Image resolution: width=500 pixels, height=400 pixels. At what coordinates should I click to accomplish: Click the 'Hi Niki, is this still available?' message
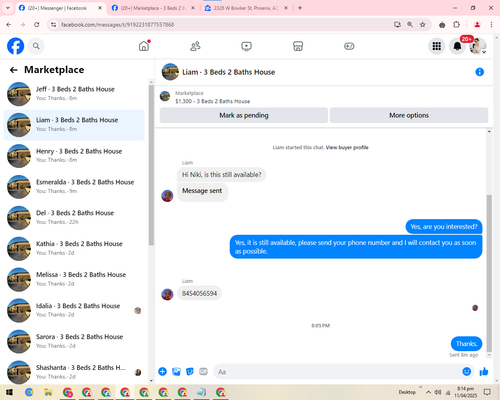(221, 175)
